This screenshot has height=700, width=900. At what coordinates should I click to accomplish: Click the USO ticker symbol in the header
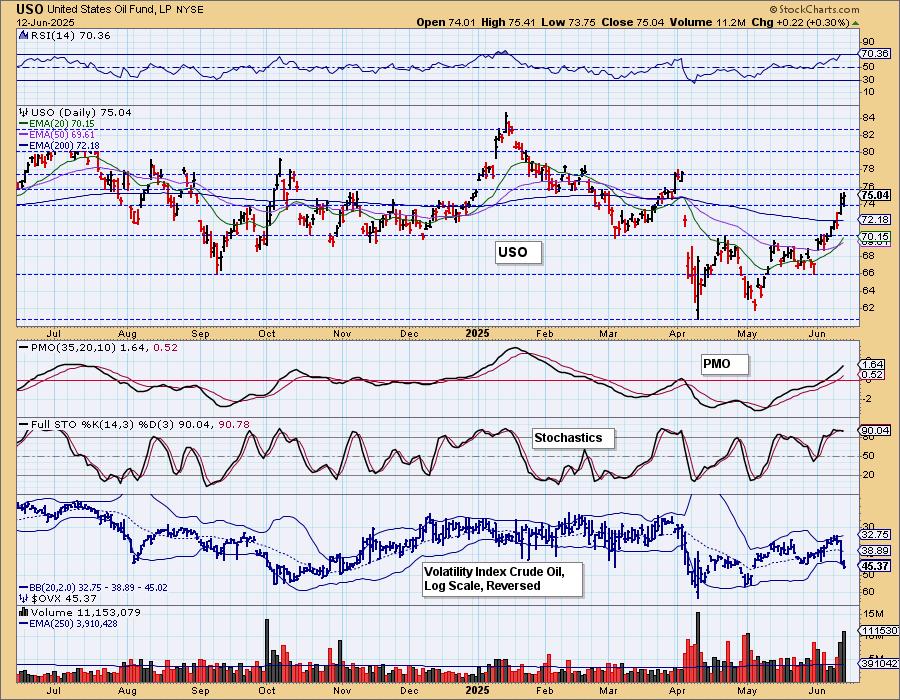[29, 9]
